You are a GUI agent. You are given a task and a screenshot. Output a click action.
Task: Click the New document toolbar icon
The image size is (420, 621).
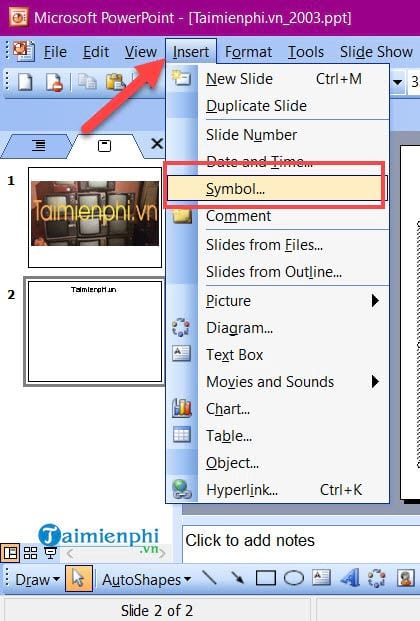[25, 82]
